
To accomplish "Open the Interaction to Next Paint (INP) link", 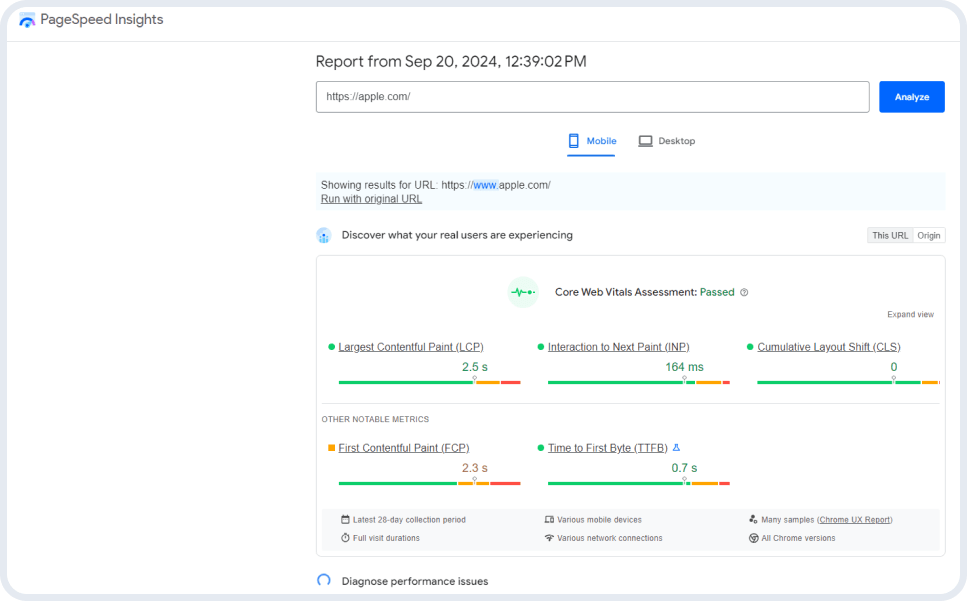I will click(619, 347).
